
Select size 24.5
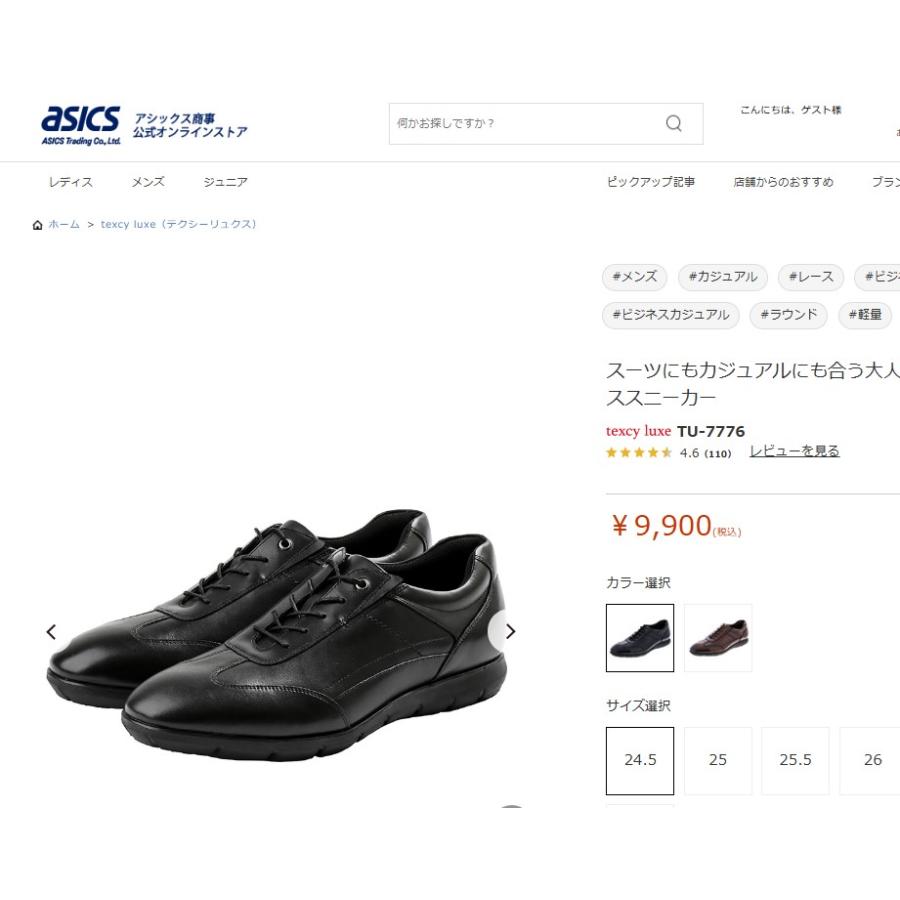pos(640,761)
